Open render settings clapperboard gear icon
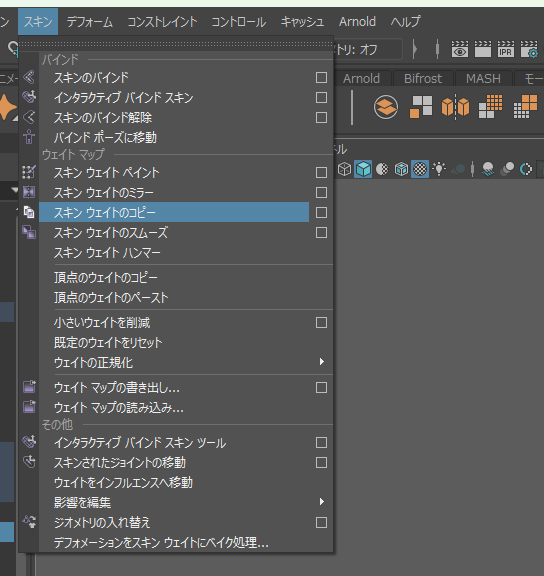The width and height of the screenshot is (544, 576). (x=529, y=49)
